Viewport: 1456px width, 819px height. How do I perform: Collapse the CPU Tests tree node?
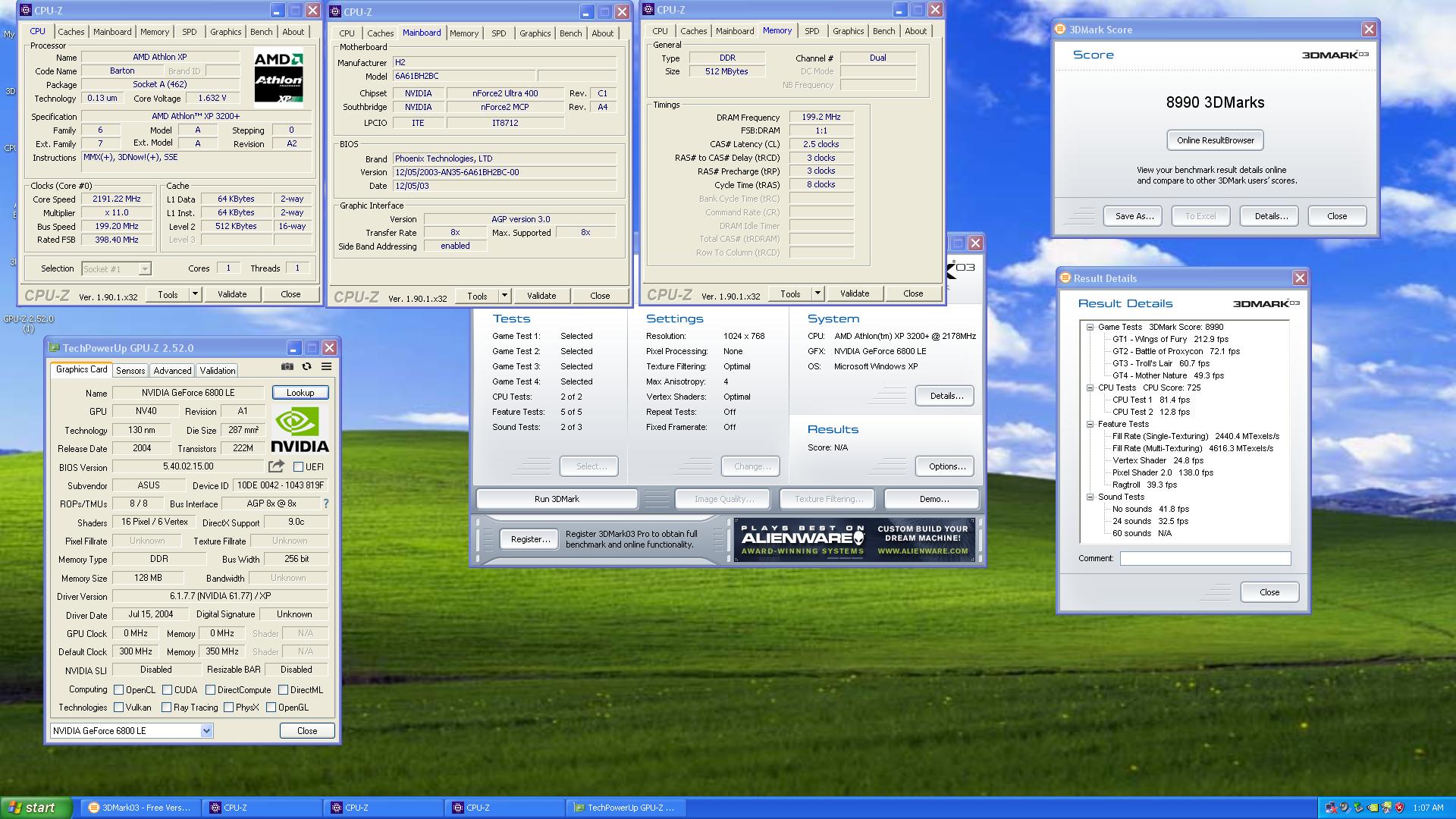tap(1090, 388)
